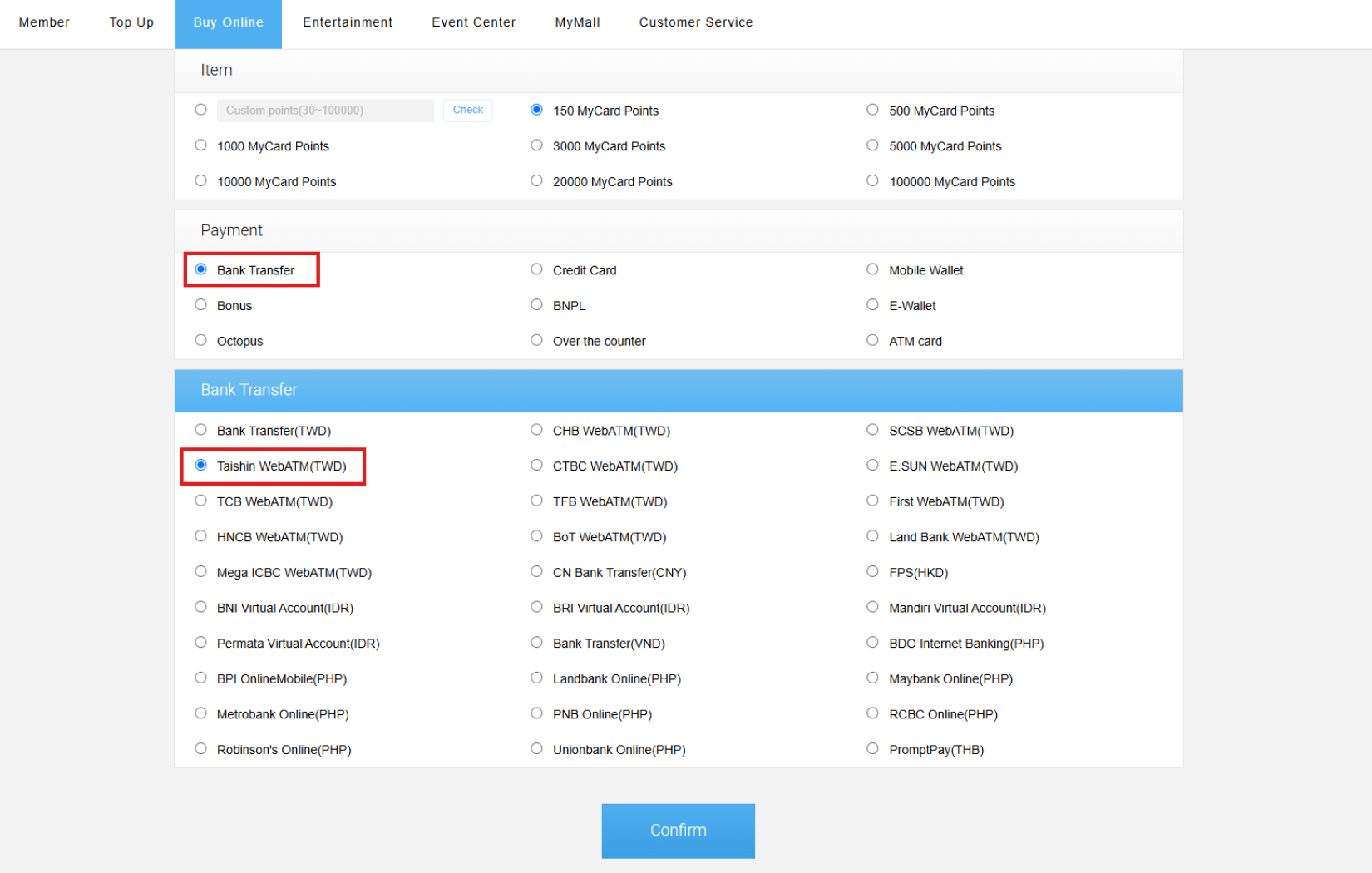Pick 10000 MyCard Points
This screenshot has width=1372, height=873.
[200, 180]
